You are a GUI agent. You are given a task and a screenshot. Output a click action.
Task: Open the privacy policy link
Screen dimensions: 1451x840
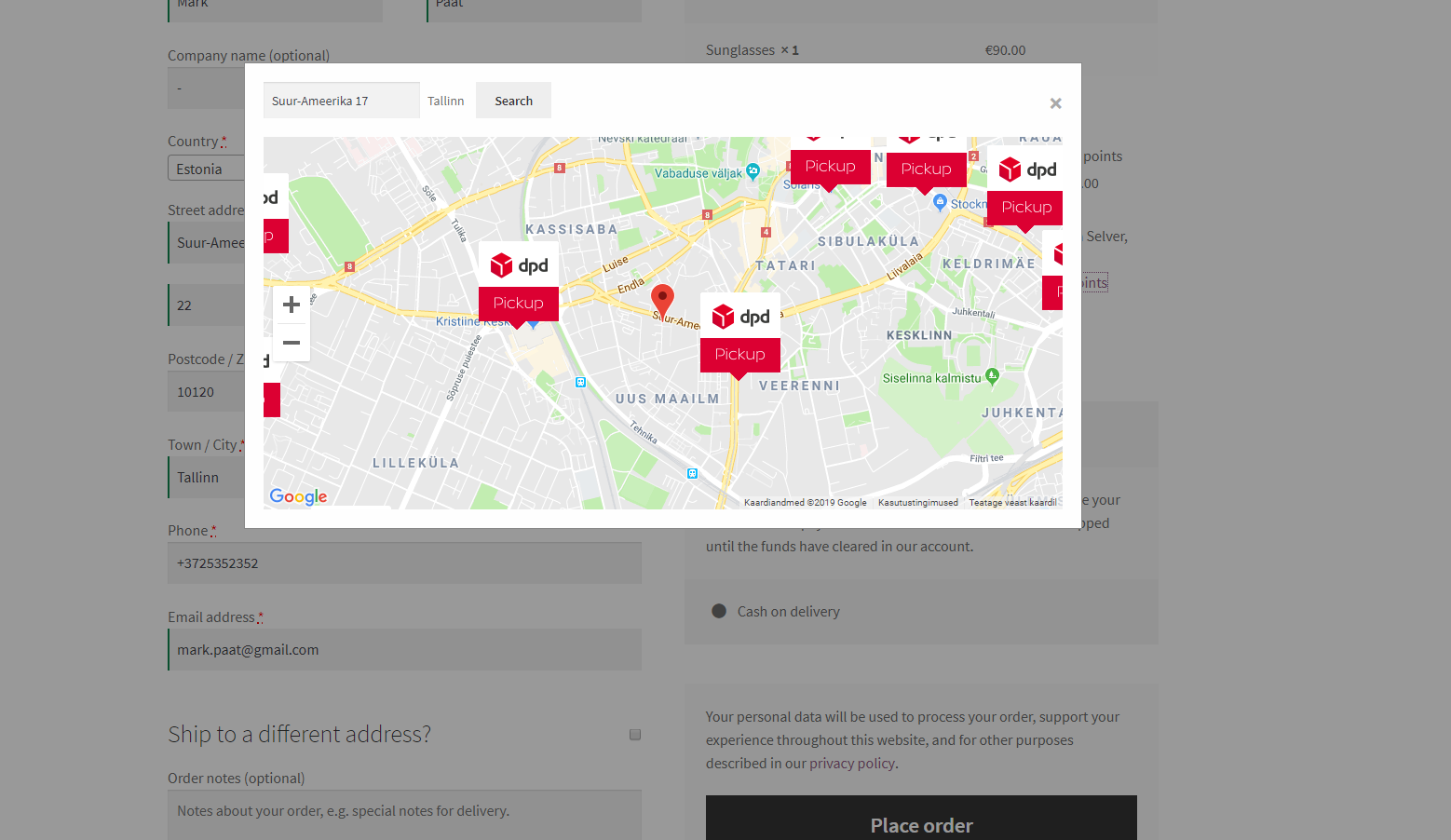pos(852,764)
